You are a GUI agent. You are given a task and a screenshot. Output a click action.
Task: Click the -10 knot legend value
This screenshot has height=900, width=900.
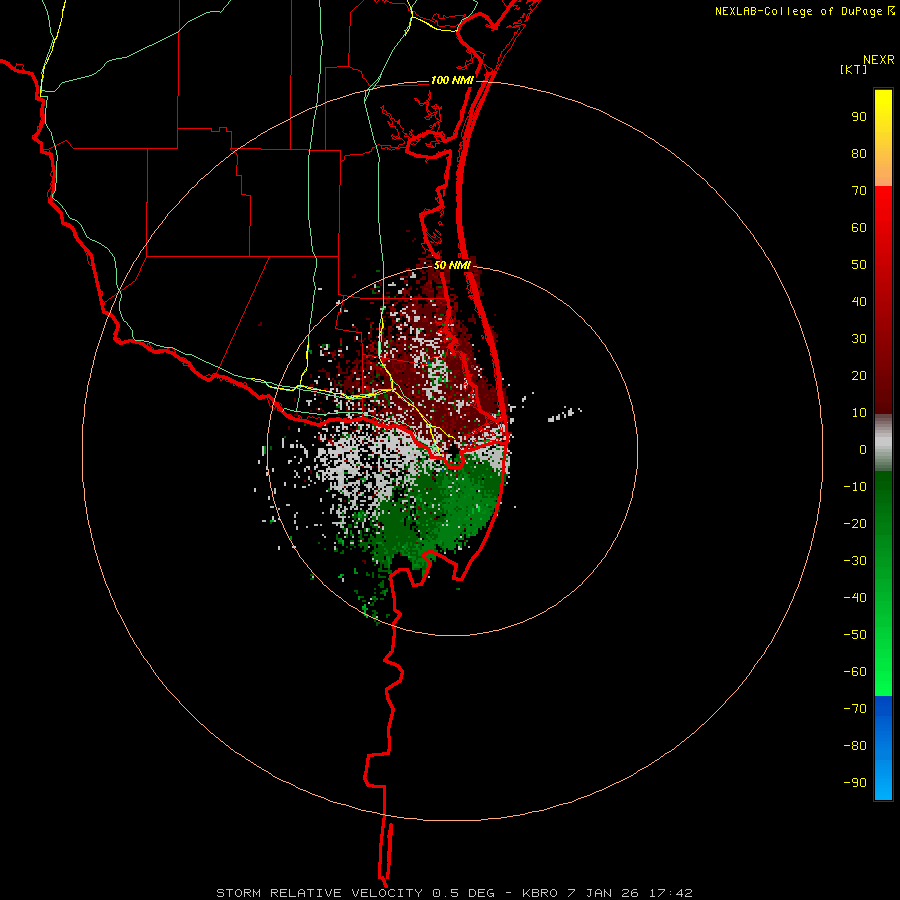pyautogui.click(x=855, y=487)
